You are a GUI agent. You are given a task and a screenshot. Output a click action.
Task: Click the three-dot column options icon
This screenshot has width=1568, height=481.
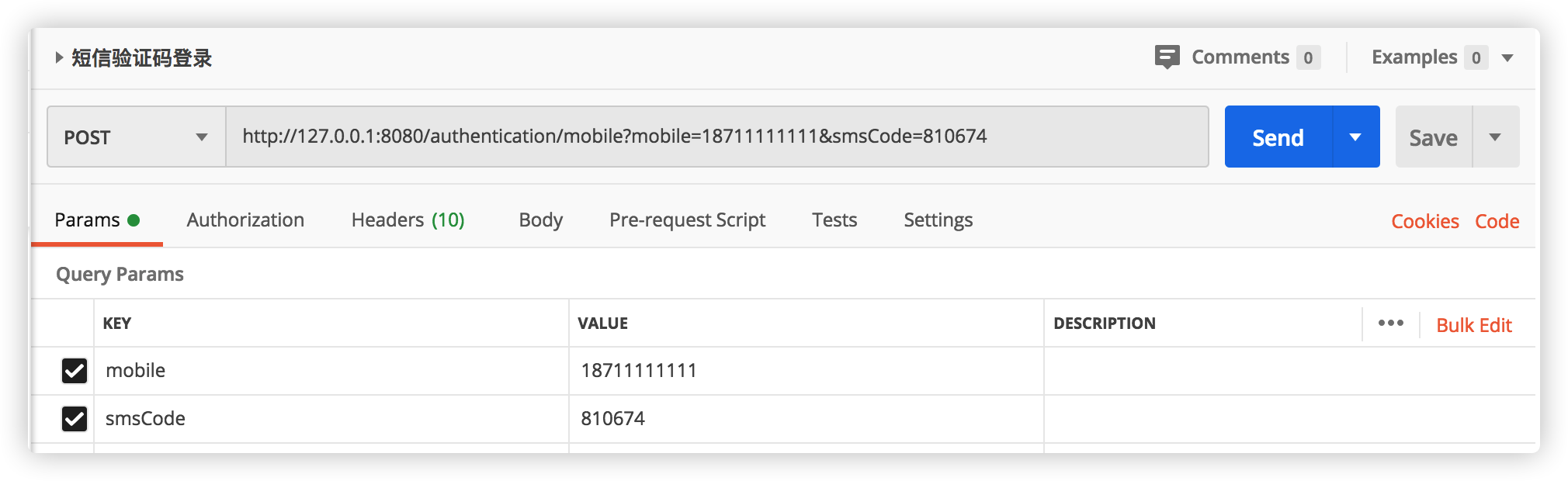1390,324
